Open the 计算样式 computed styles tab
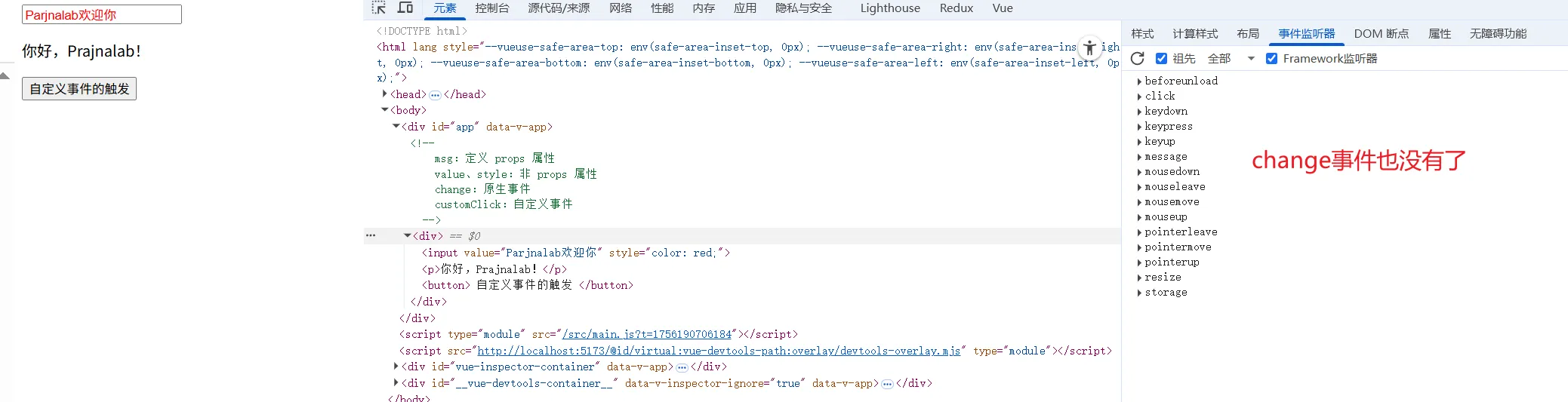The height and width of the screenshot is (402, 1568). click(x=1194, y=34)
